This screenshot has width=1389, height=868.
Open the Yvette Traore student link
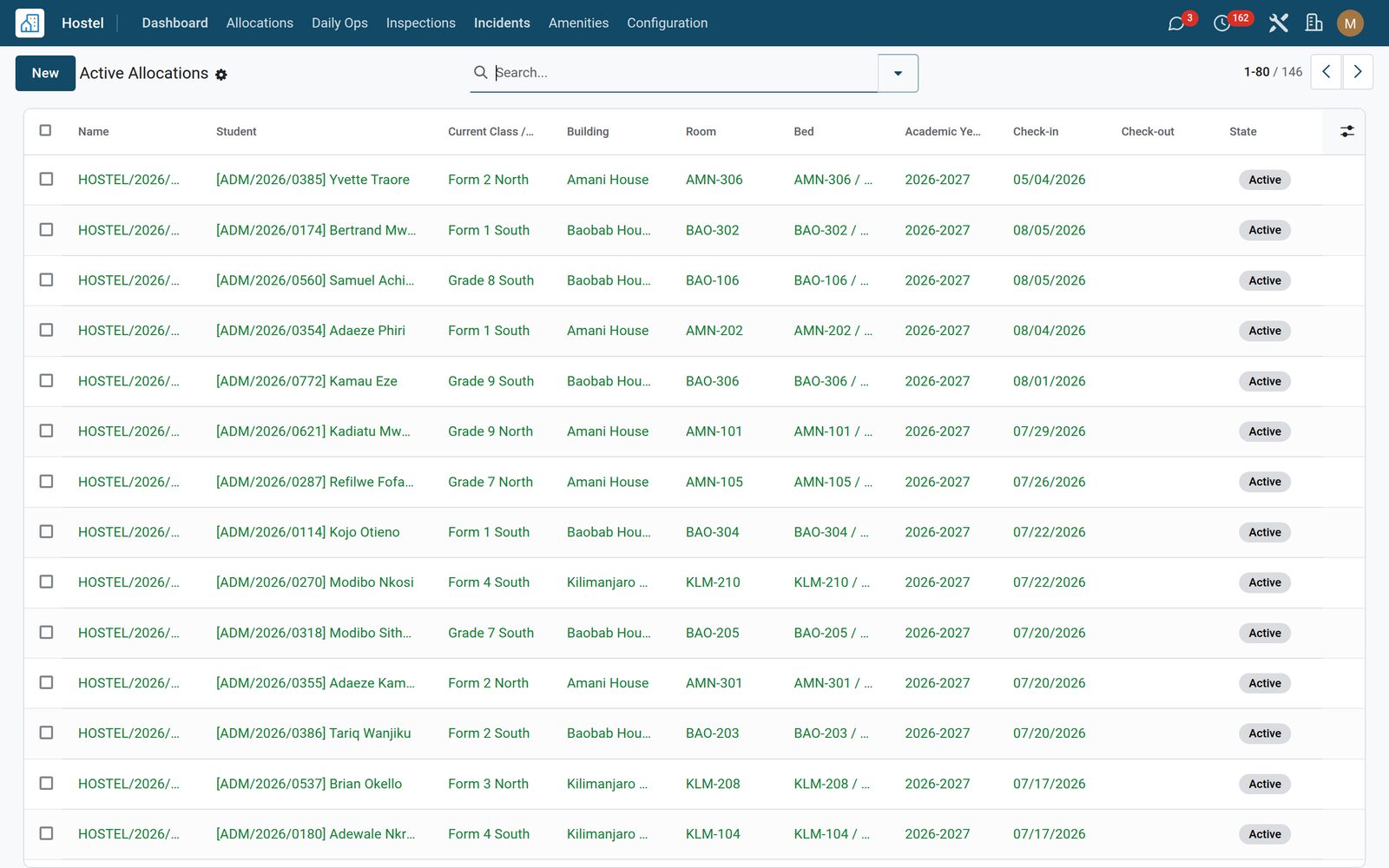tap(313, 180)
